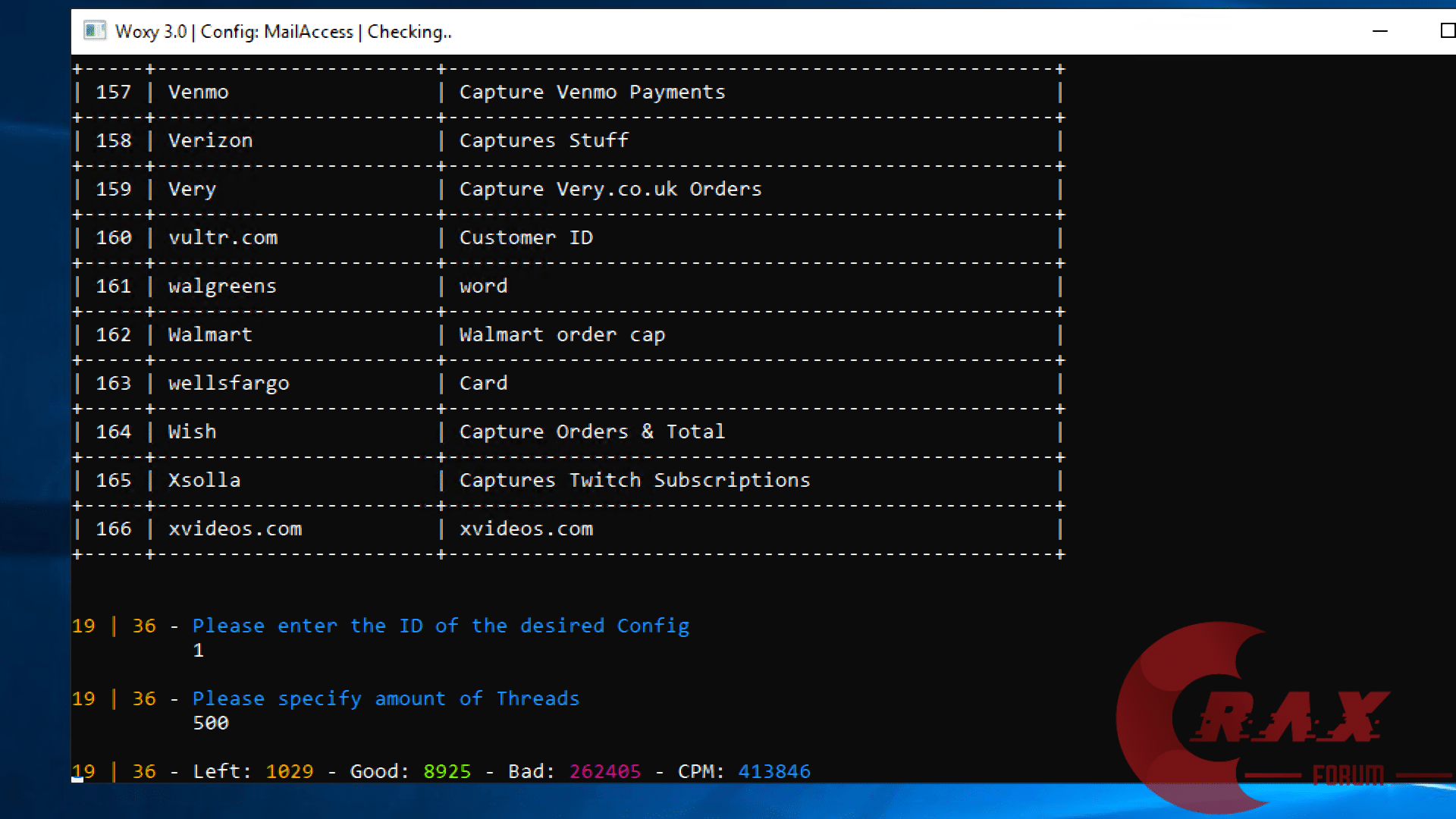The width and height of the screenshot is (1456, 819).
Task: Click the window title text Woxy 3.0
Action: 151,32
